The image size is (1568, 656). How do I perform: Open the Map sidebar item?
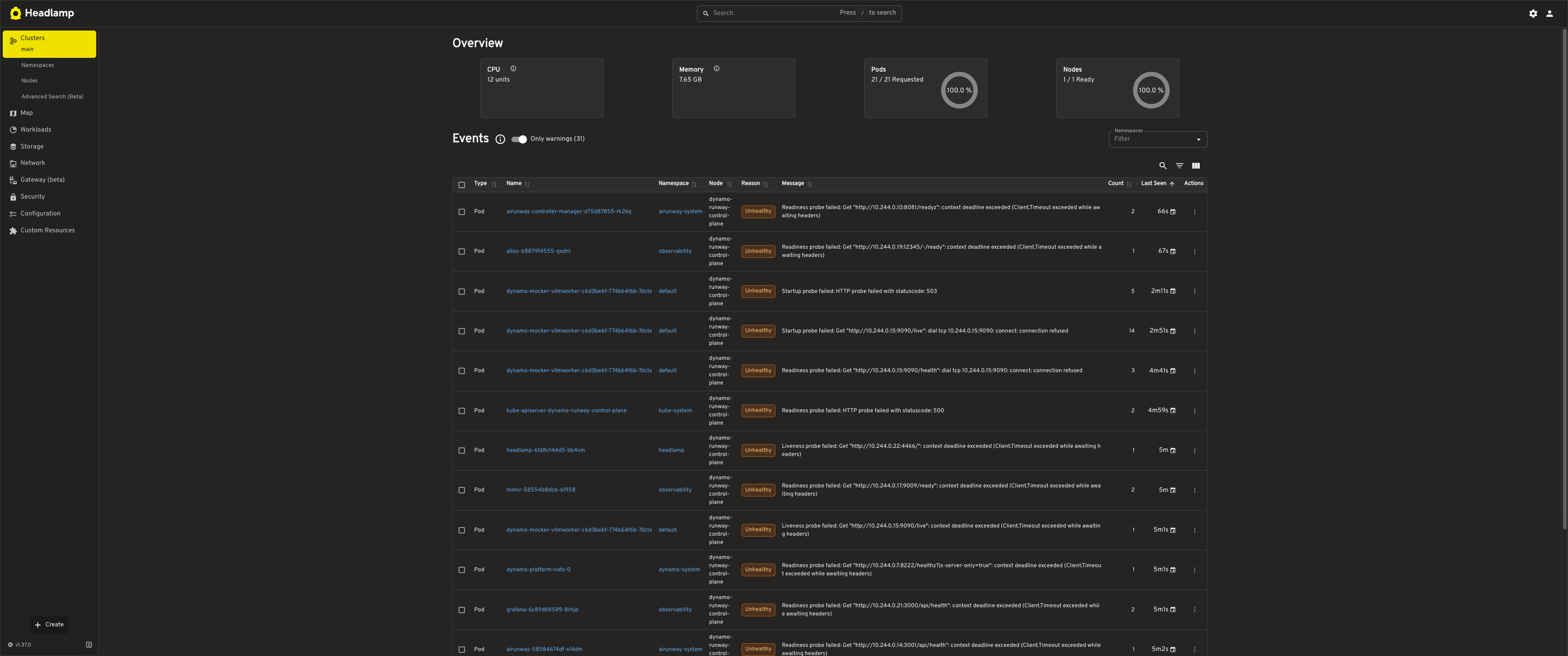point(49,113)
